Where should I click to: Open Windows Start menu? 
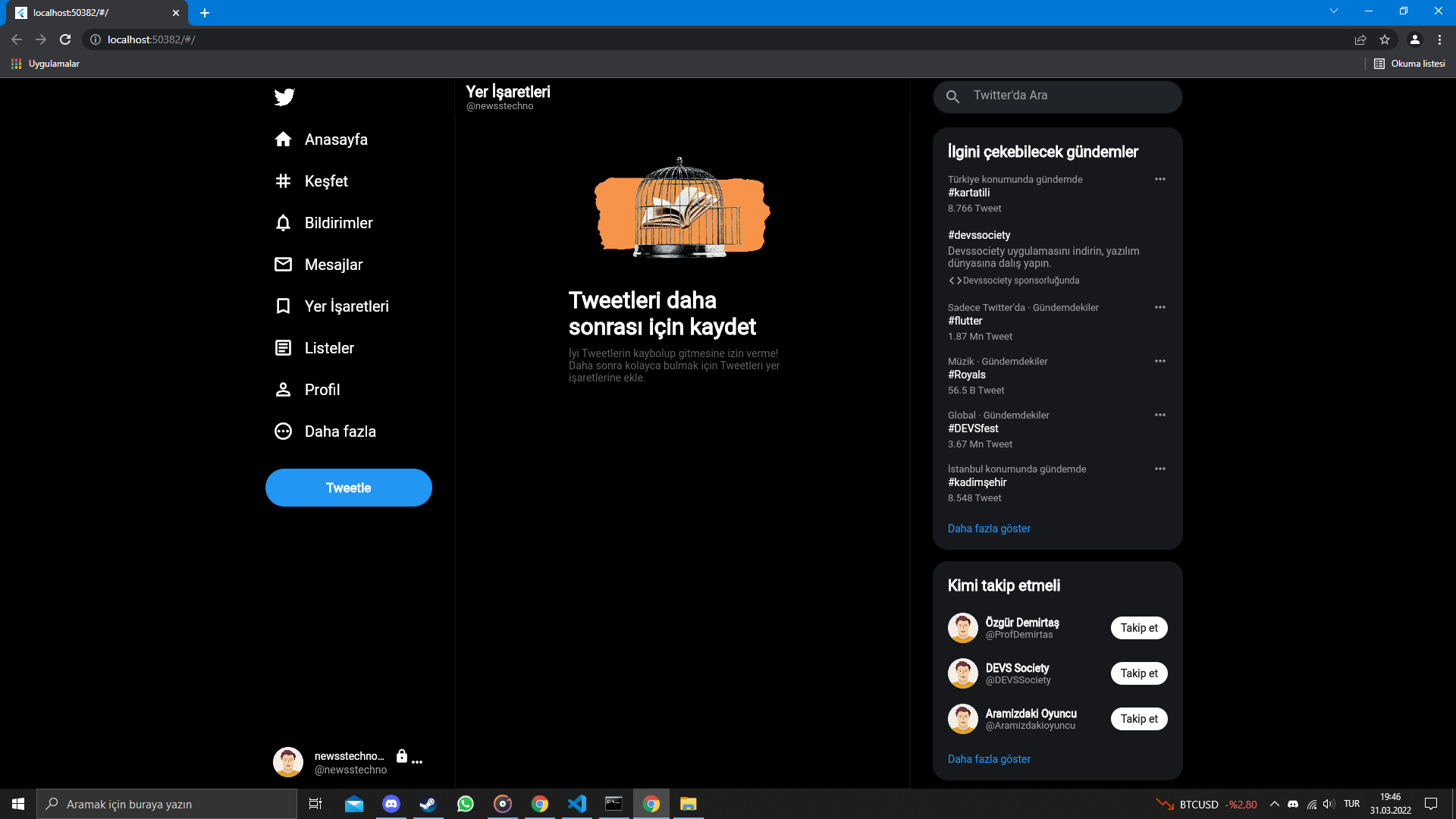tap(18, 804)
